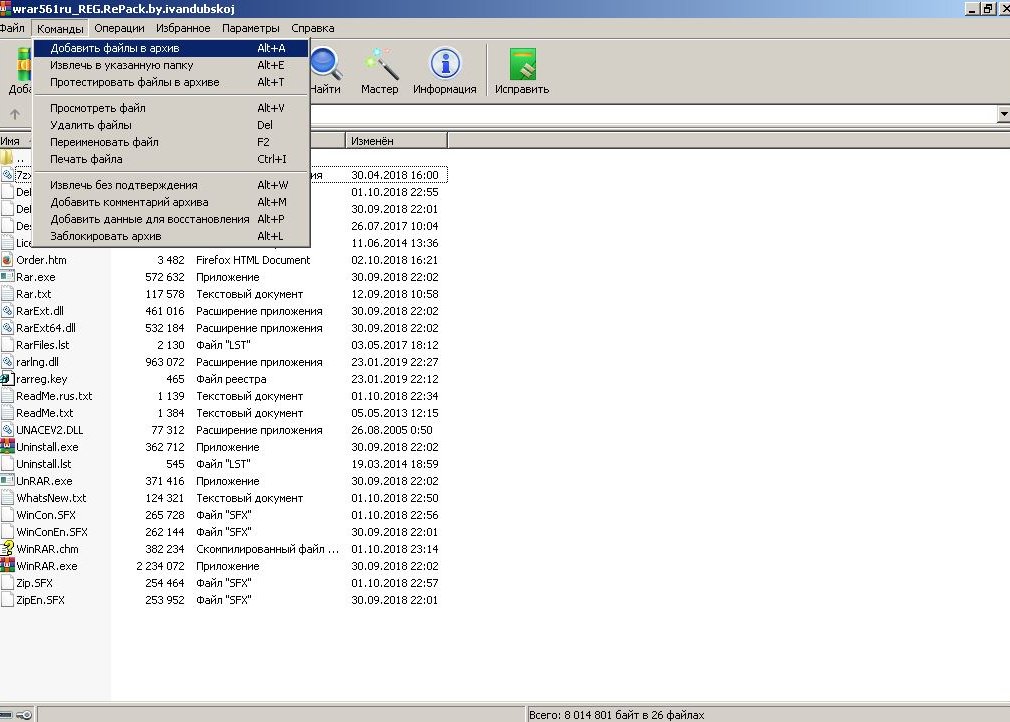1010x722 pixels.
Task: Open the Операции menu
Action: coord(119,28)
